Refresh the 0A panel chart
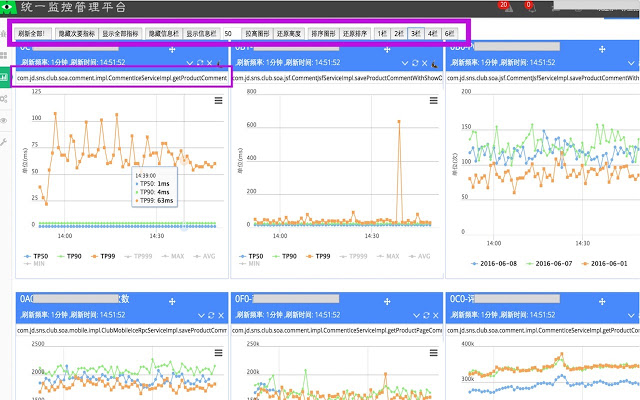 [x=211, y=315]
